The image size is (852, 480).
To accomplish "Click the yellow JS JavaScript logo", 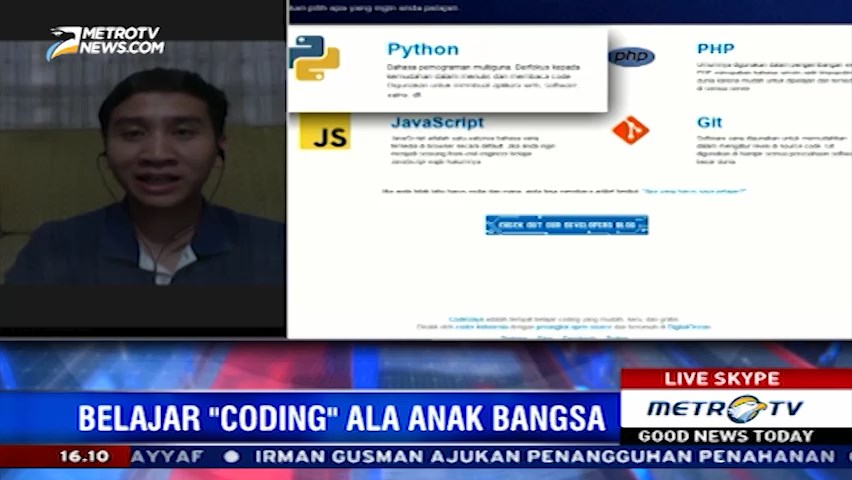I will click(x=325, y=132).
